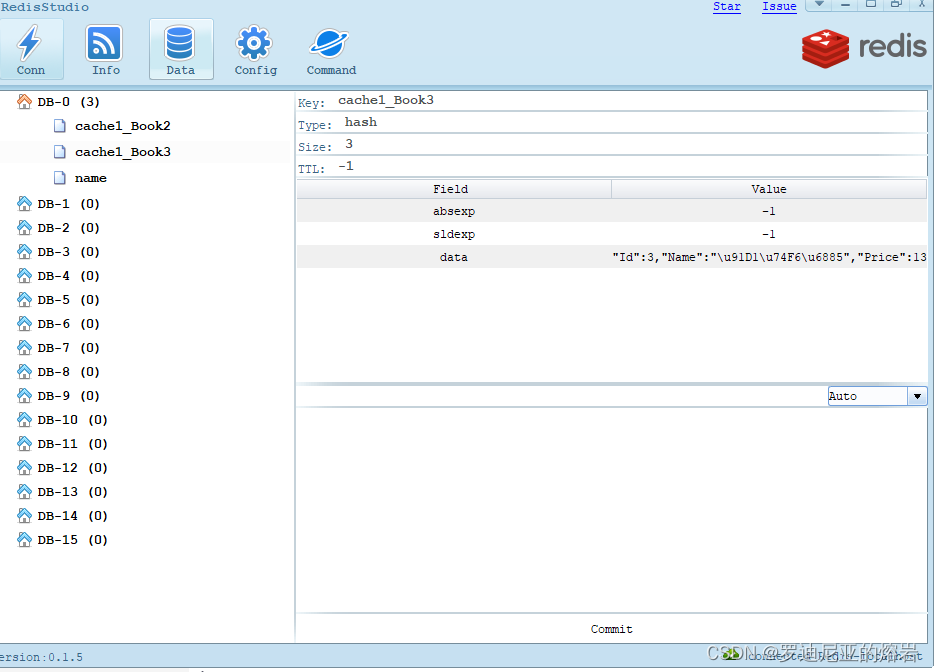The width and height of the screenshot is (934, 672).
Task: Click the DB-10 house icon
Action: click(24, 419)
